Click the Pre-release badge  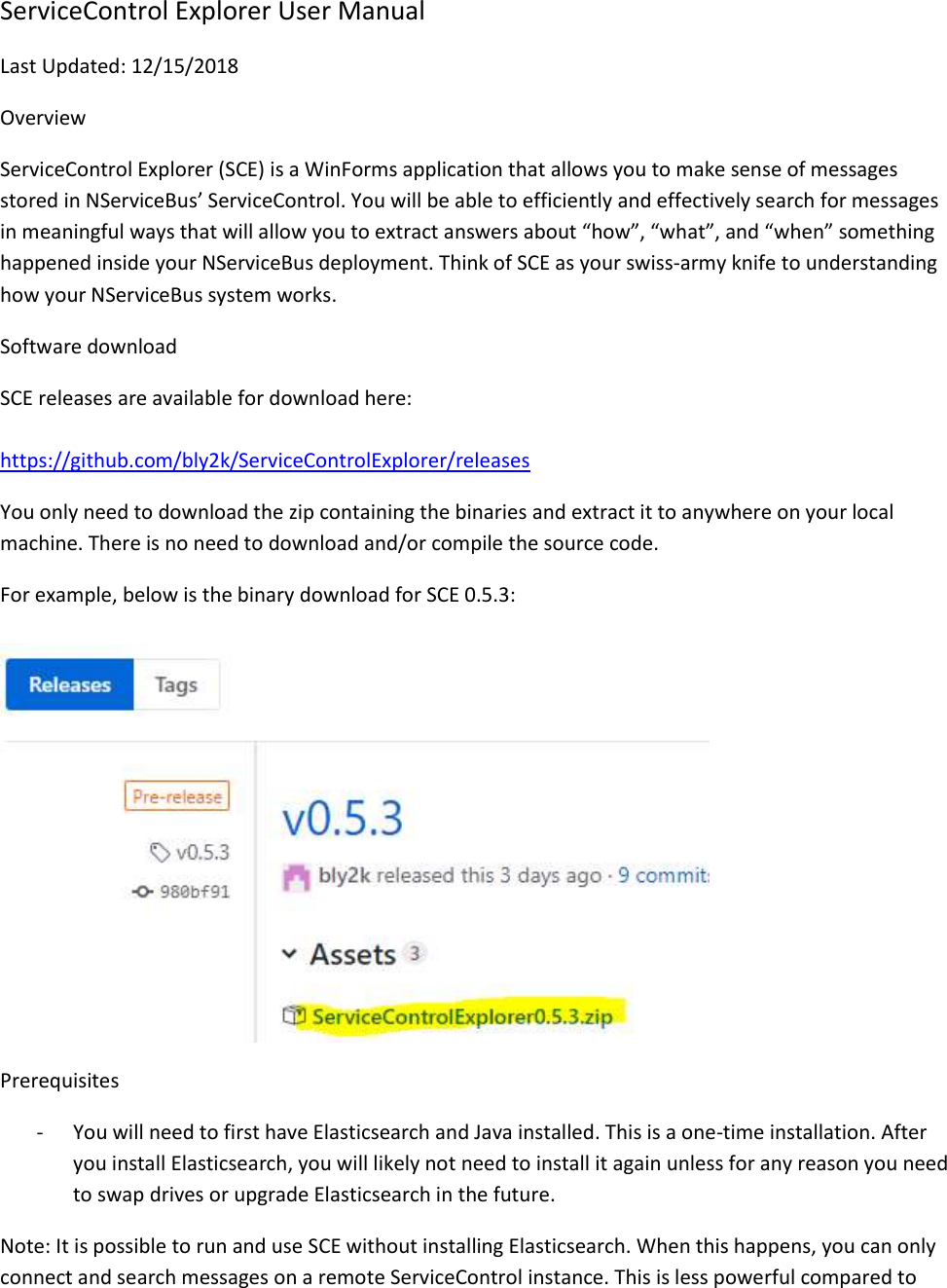177,795
